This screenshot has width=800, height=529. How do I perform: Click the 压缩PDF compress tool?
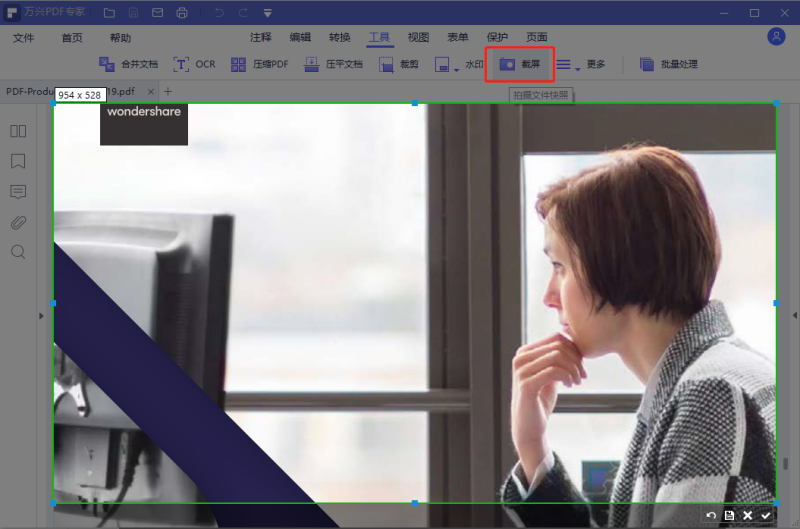259,64
